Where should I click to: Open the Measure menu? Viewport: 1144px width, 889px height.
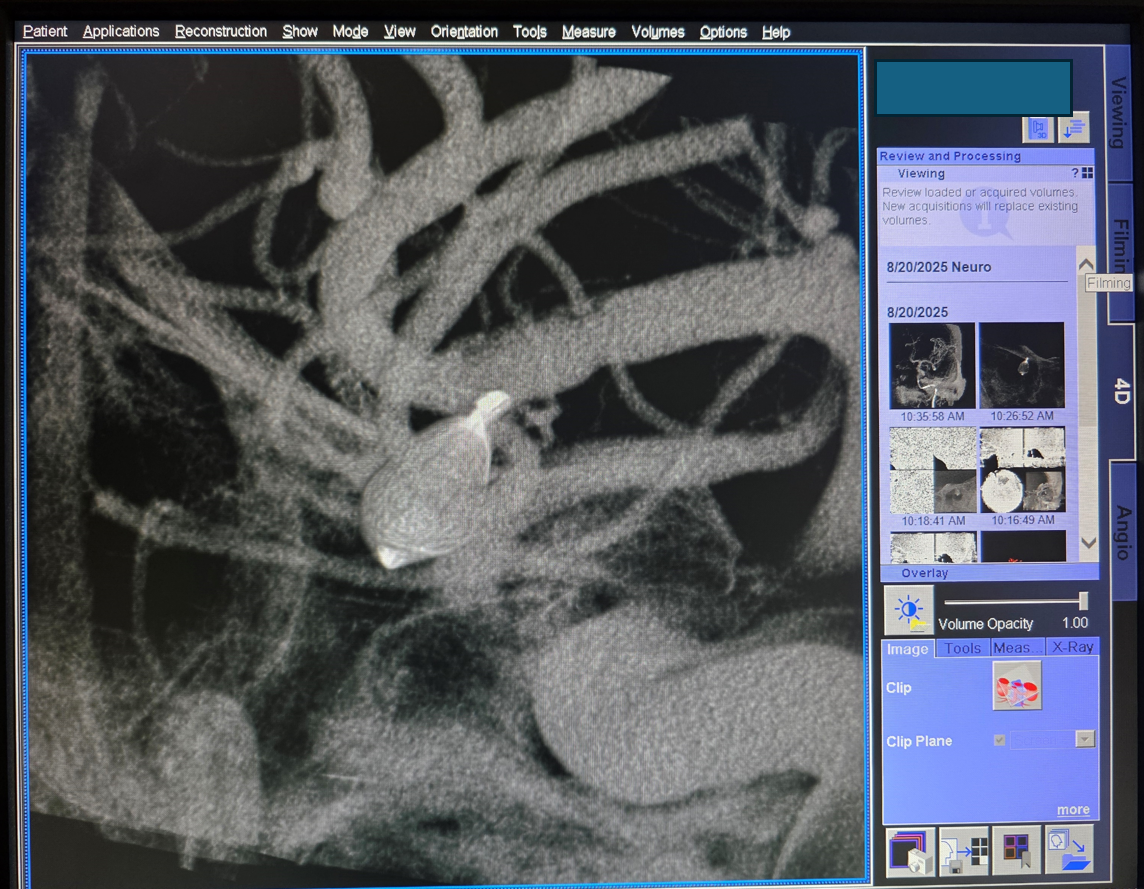(x=588, y=32)
